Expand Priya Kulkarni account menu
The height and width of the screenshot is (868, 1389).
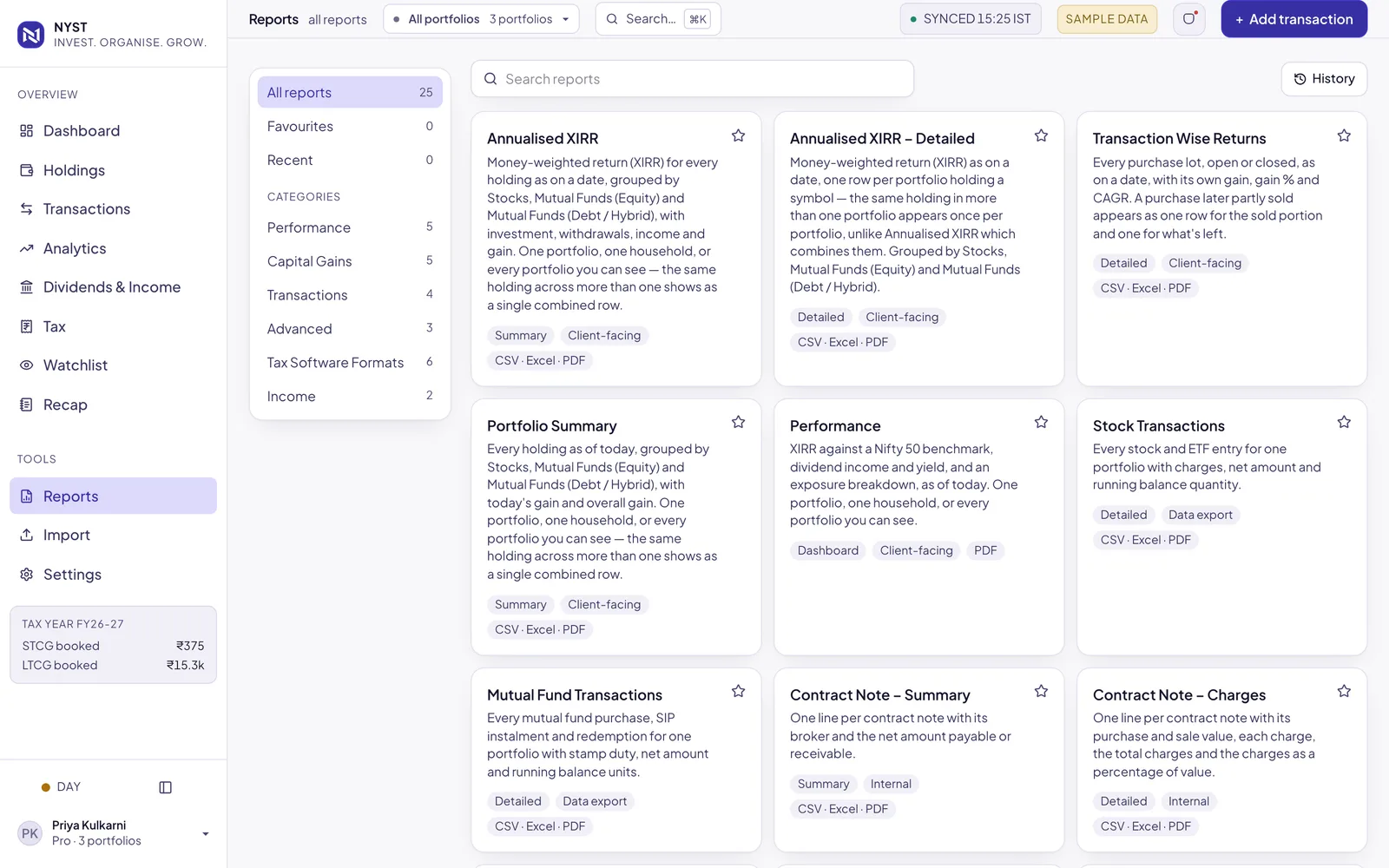tap(113, 833)
